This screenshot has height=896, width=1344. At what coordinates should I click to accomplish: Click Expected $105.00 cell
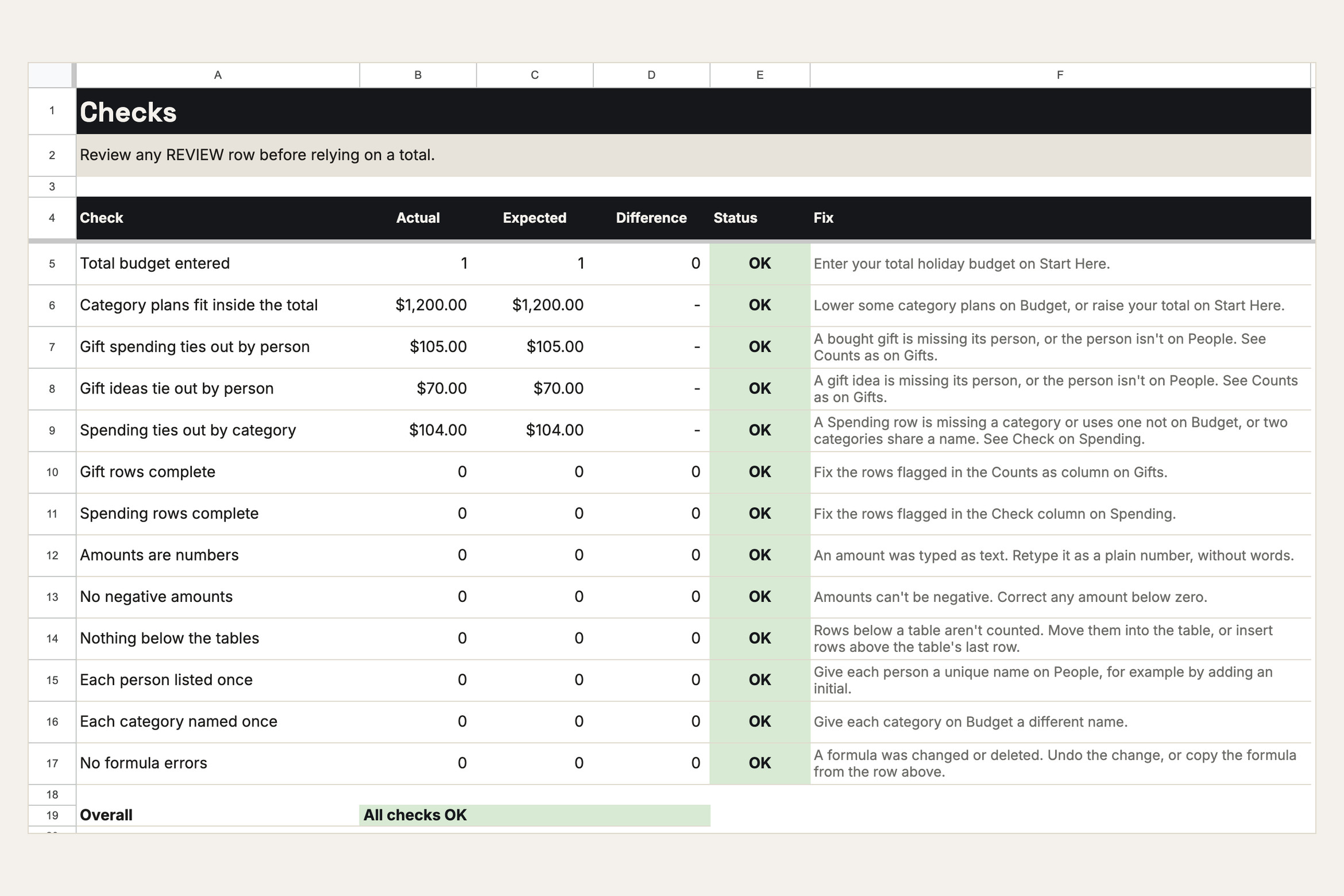pyautogui.click(x=535, y=347)
